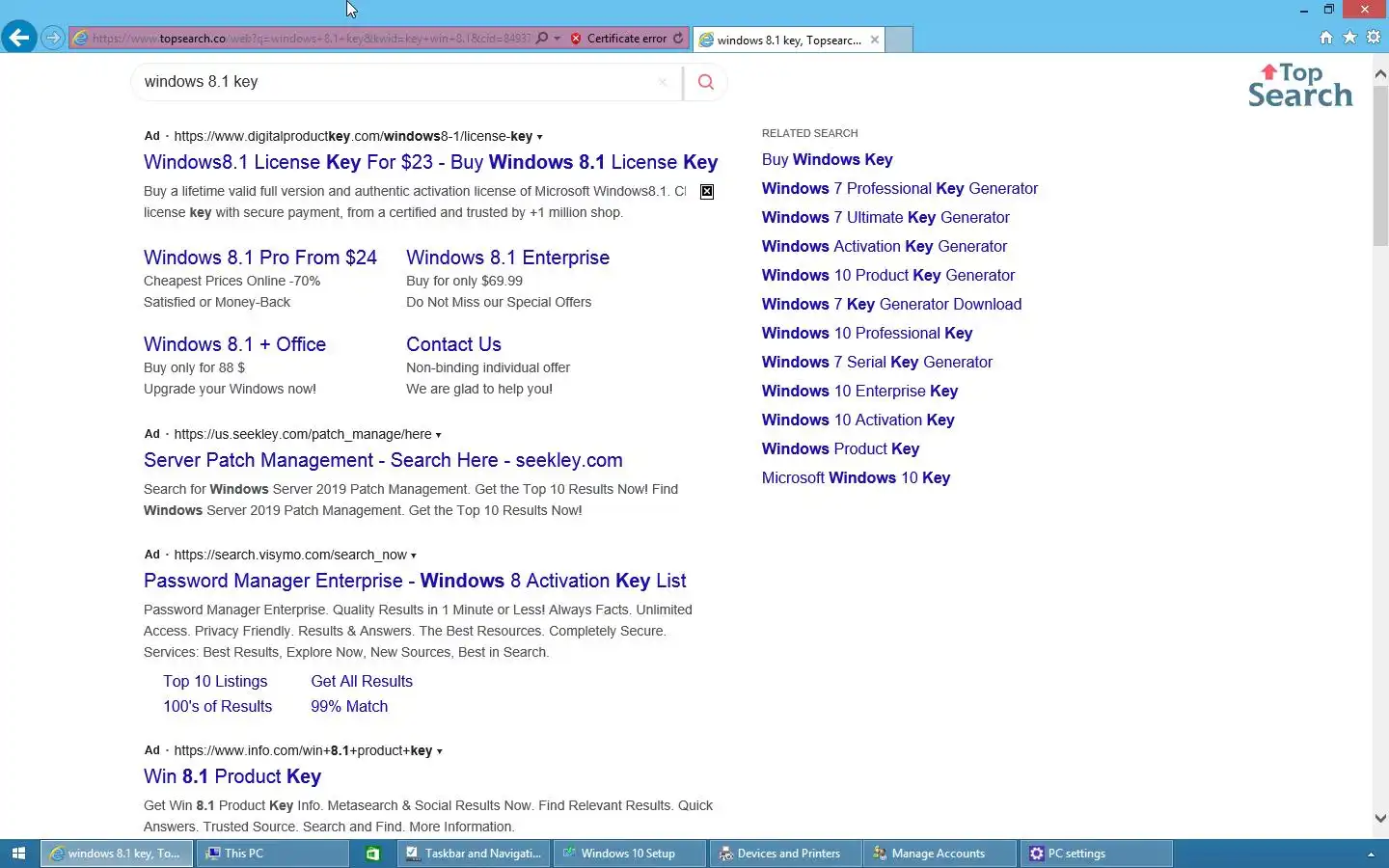
Task: Switch to Devices and Printers taskbar window
Action: pyautogui.click(x=786, y=854)
